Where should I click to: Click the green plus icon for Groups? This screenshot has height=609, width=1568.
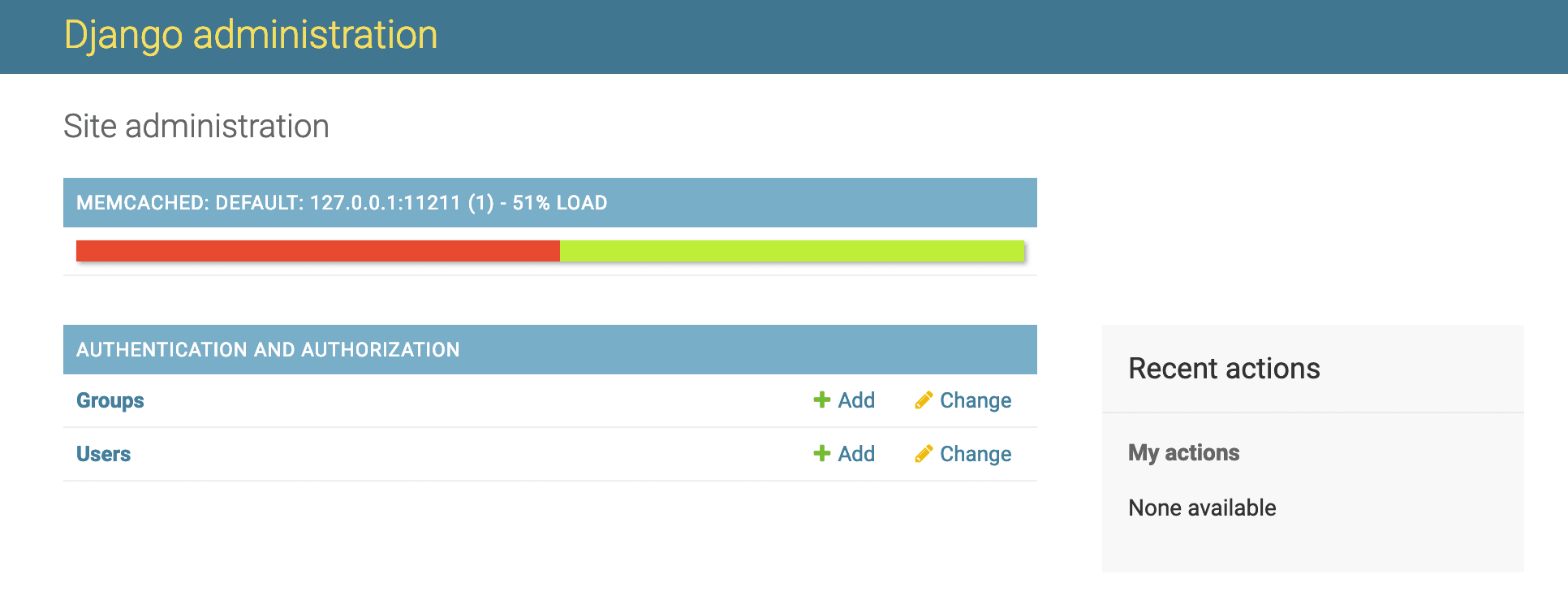[821, 400]
